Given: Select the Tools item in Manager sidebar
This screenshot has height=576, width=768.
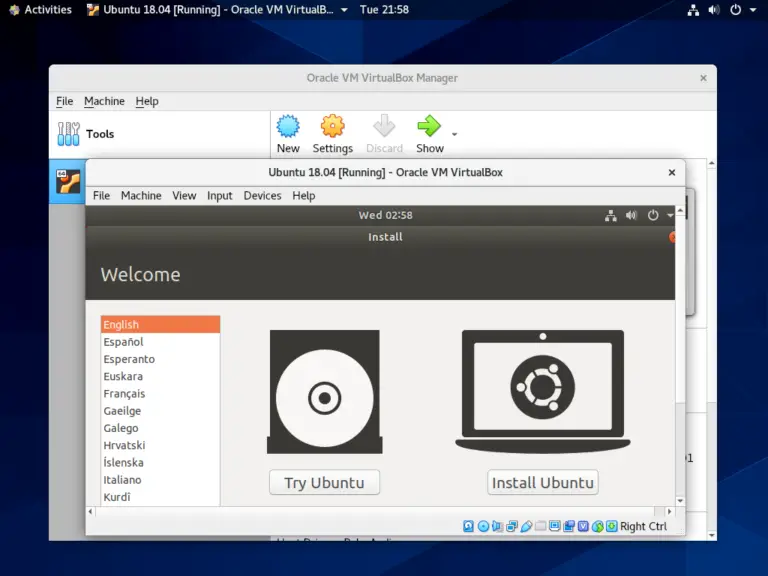Looking at the screenshot, I should (160, 134).
